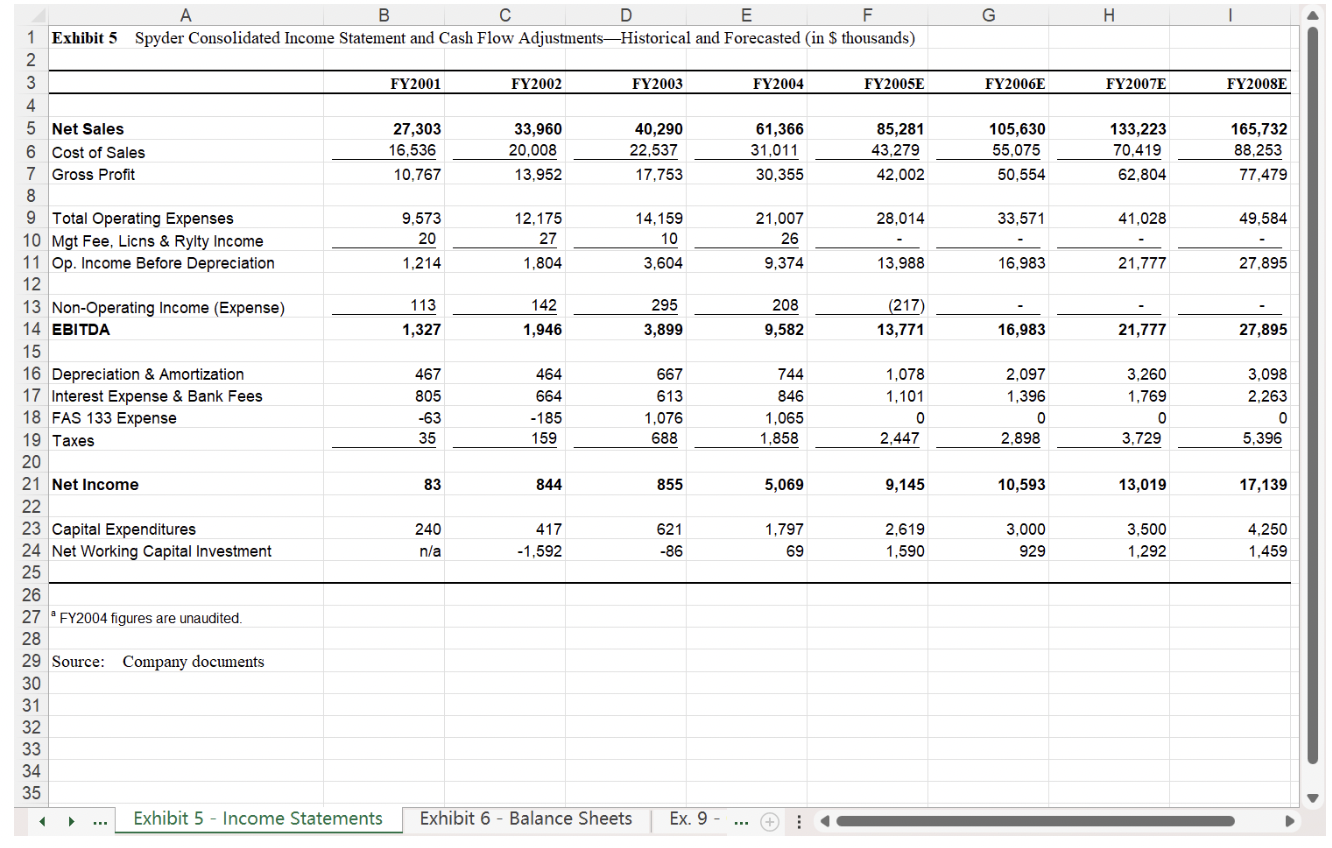Click the vertical scrollbar down arrow
The image size is (1332, 848).
(1311, 798)
